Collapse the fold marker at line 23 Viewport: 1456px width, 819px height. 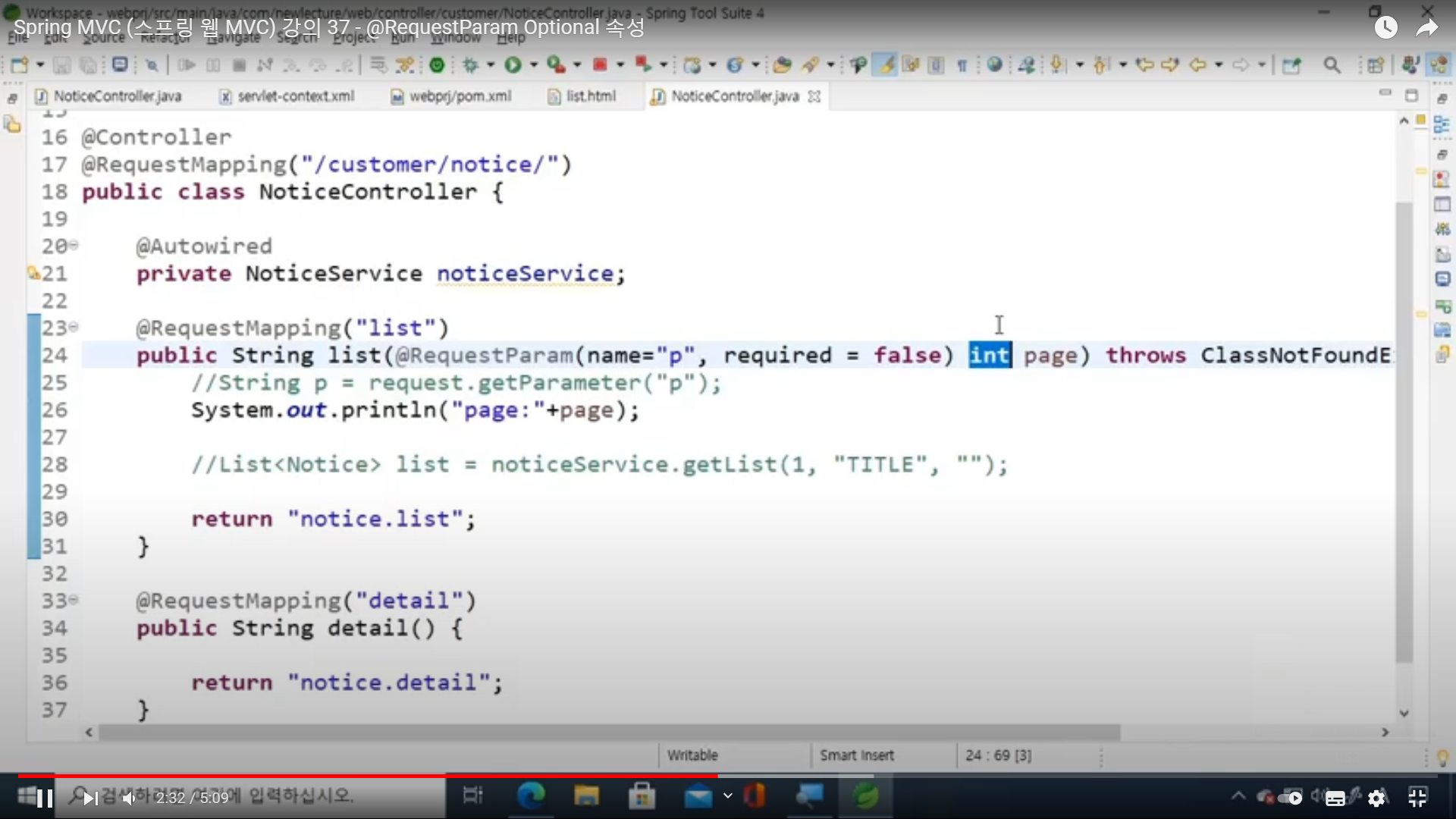tap(74, 327)
